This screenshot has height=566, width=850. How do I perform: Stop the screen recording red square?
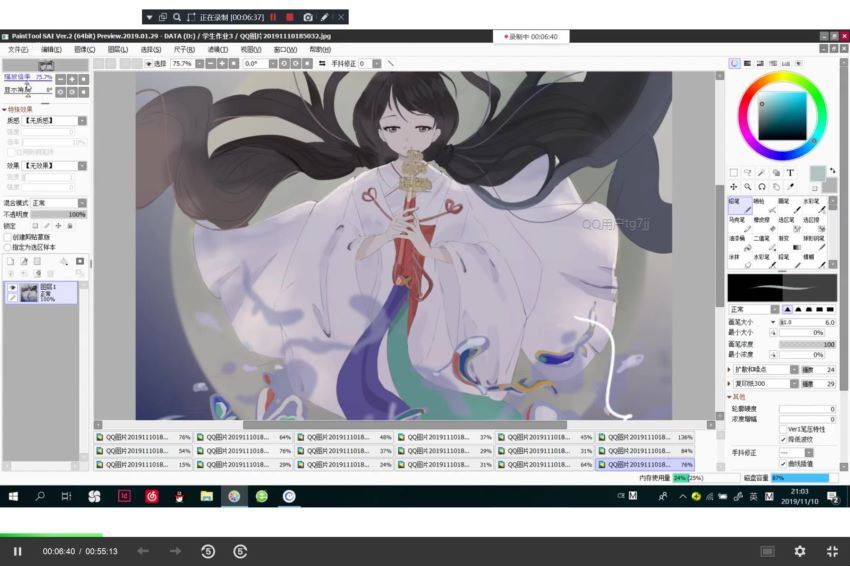coord(289,17)
